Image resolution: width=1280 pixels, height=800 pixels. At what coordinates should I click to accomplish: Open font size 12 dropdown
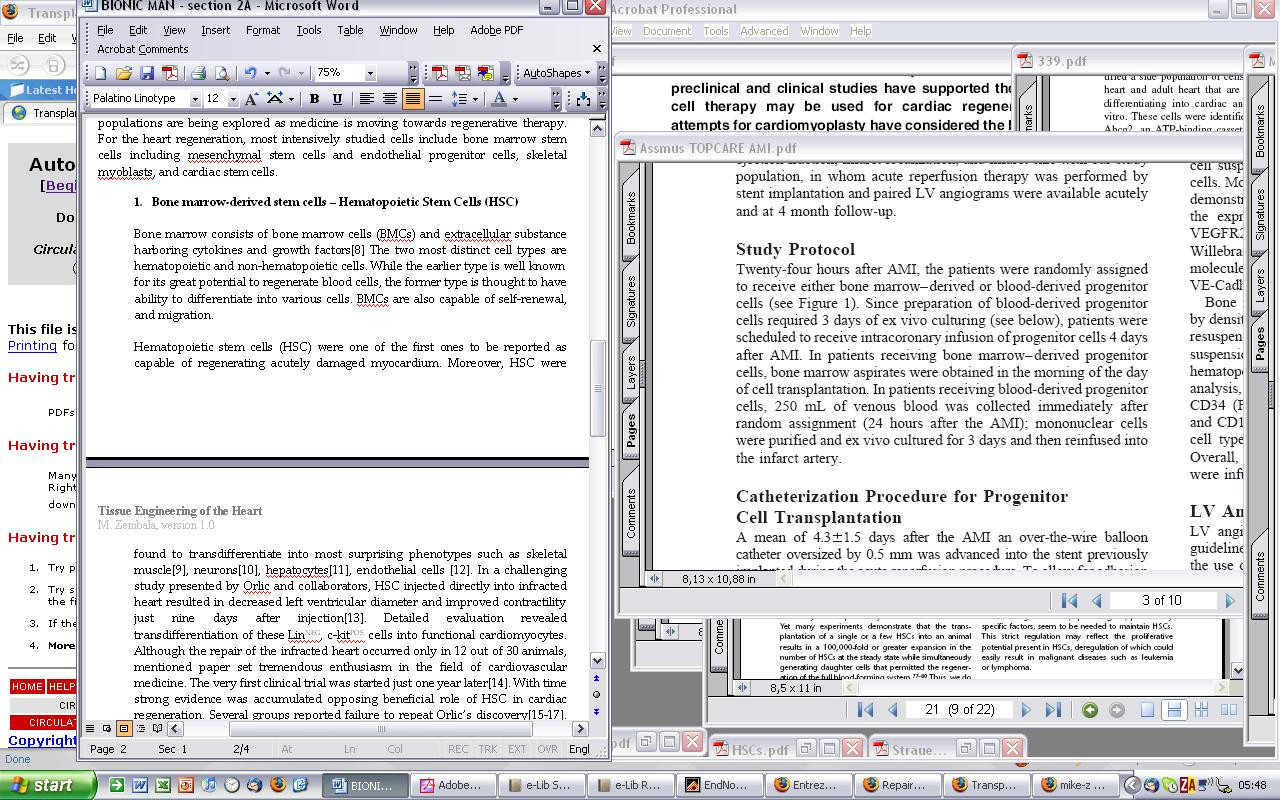pos(233,99)
